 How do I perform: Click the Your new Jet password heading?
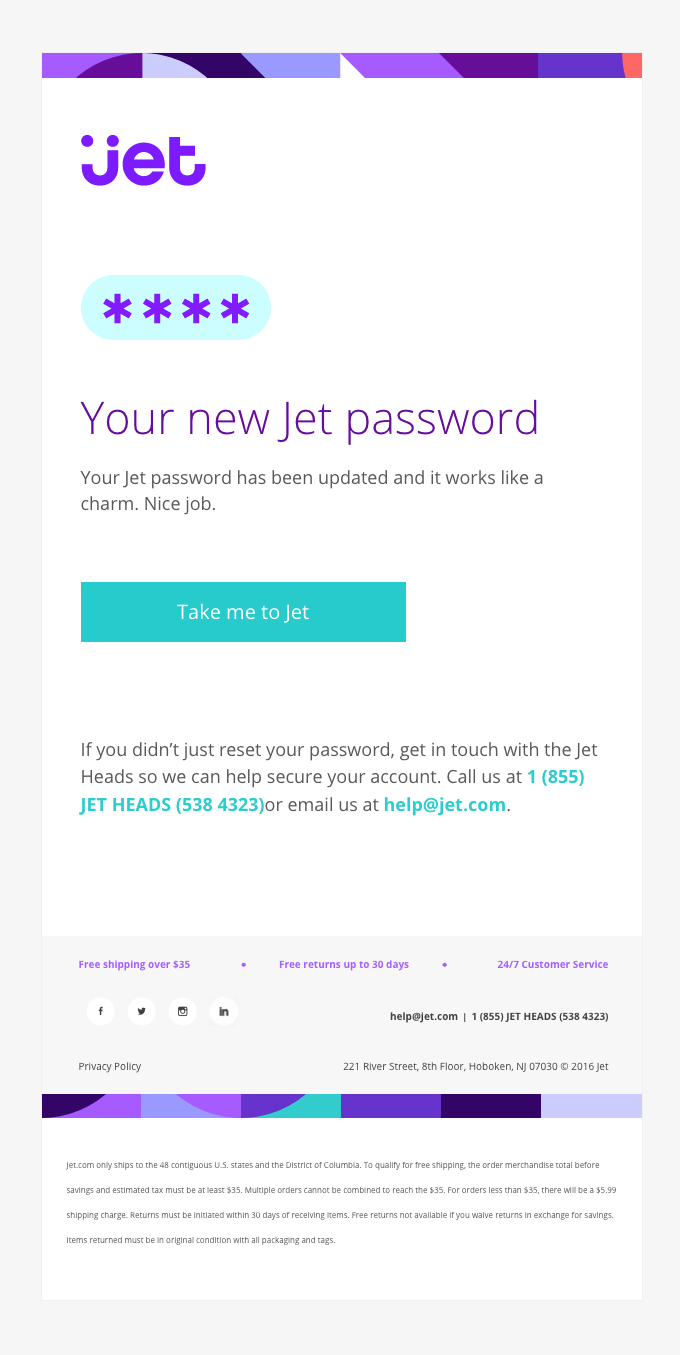tap(310, 418)
